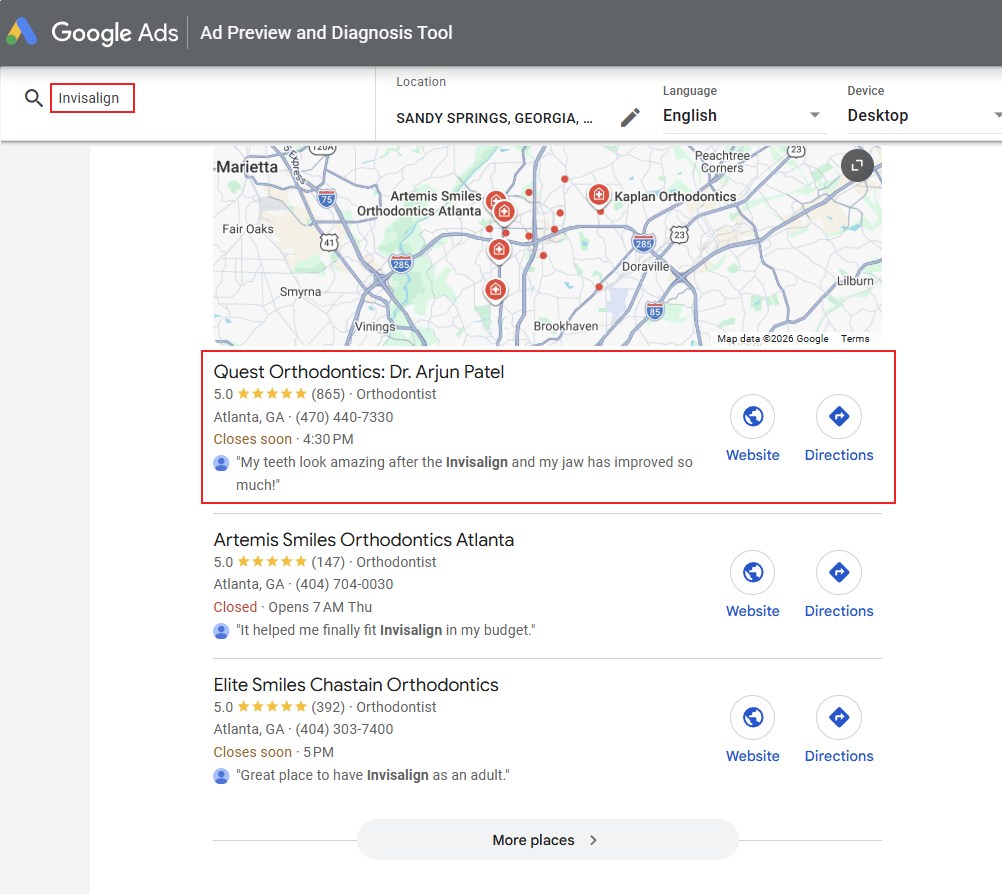Click the Elite Smiles Chastain Orthodontics title

(x=356, y=685)
